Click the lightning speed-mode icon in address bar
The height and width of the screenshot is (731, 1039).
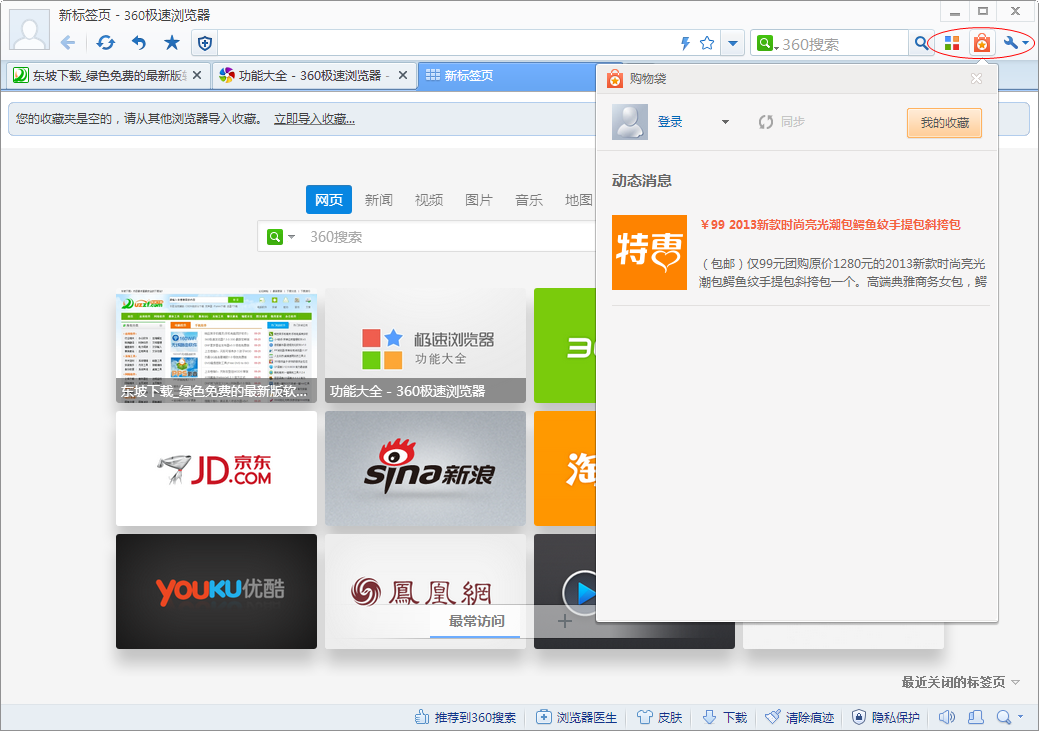pyautogui.click(x=685, y=44)
